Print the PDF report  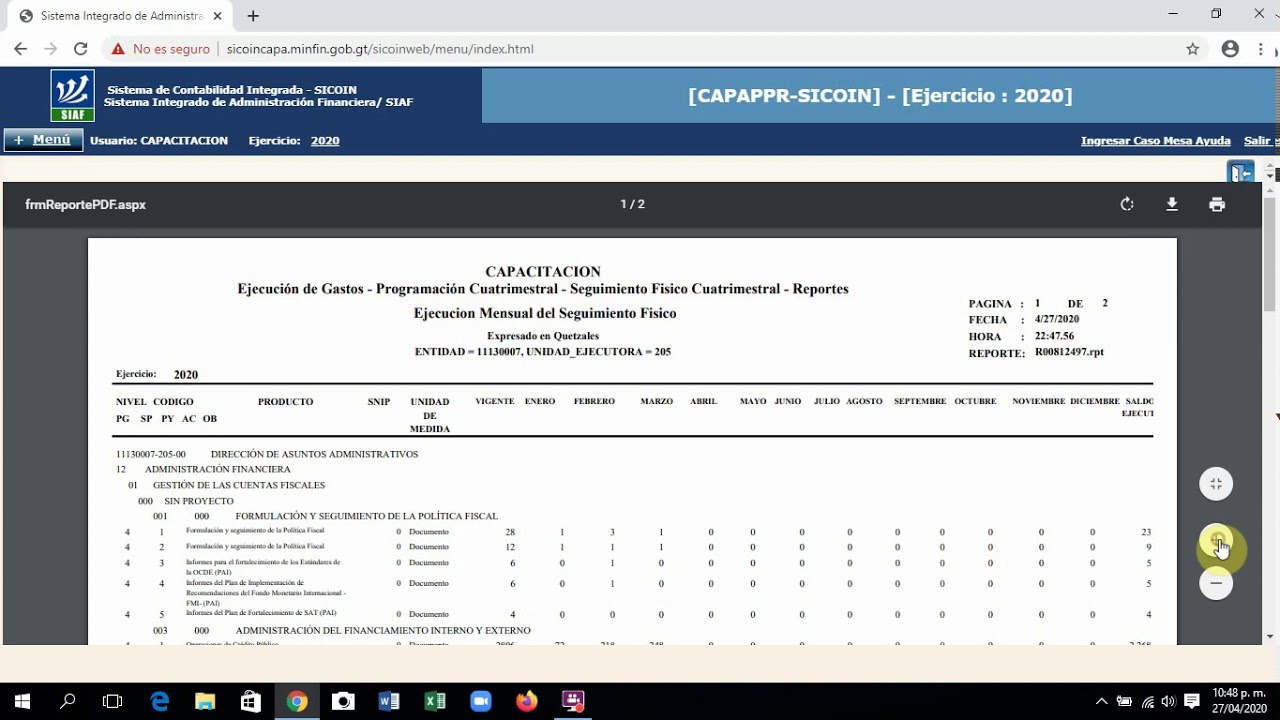[x=1217, y=204]
